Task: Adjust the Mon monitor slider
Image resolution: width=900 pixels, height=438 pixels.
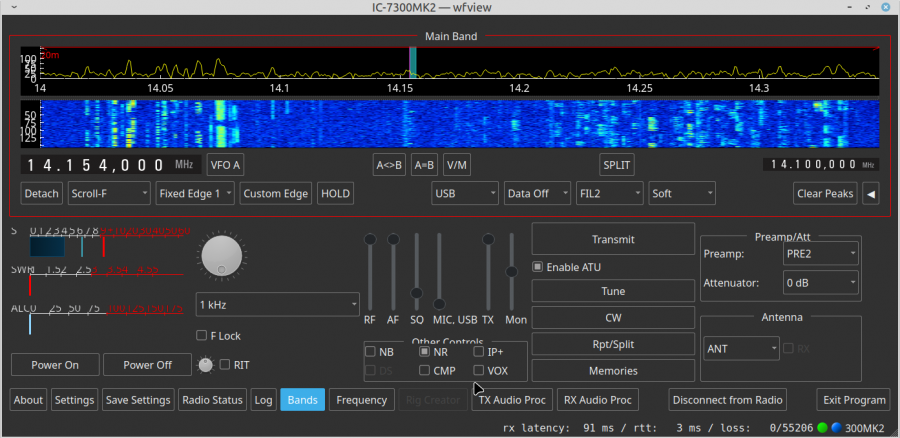Action: click(x=511, y=272)
